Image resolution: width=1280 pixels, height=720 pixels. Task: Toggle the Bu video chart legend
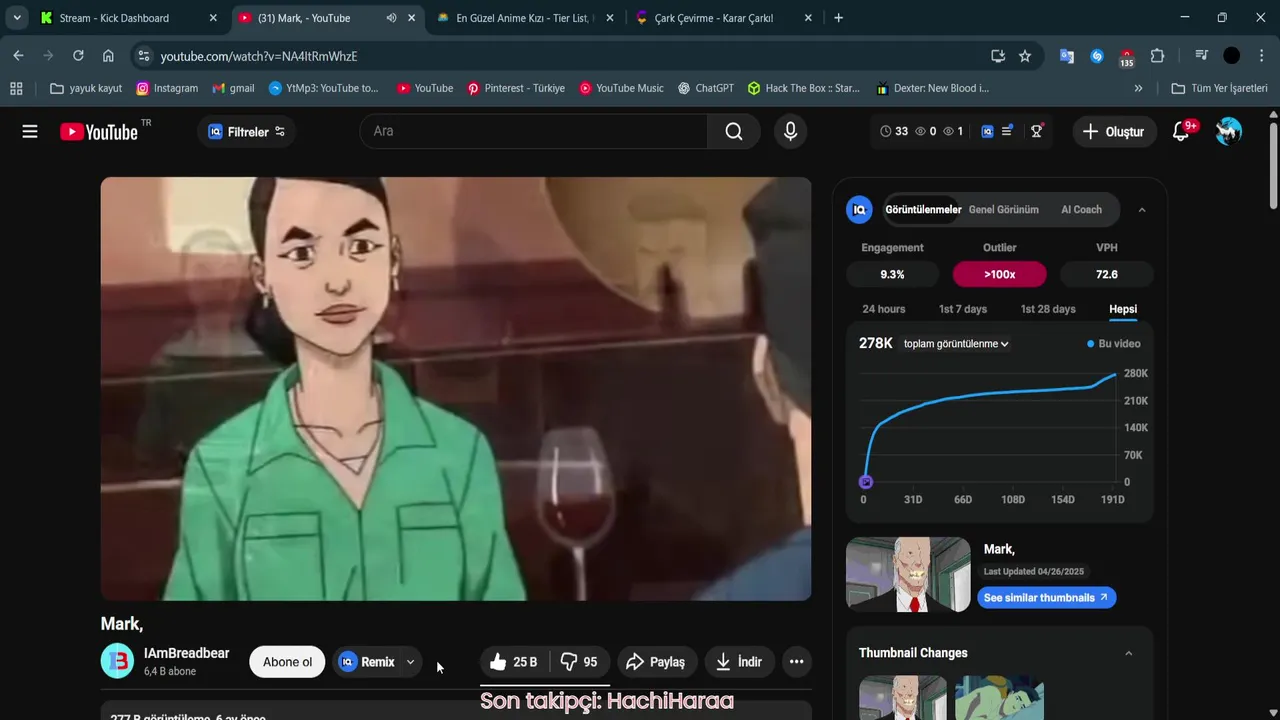coord(1114,344)
